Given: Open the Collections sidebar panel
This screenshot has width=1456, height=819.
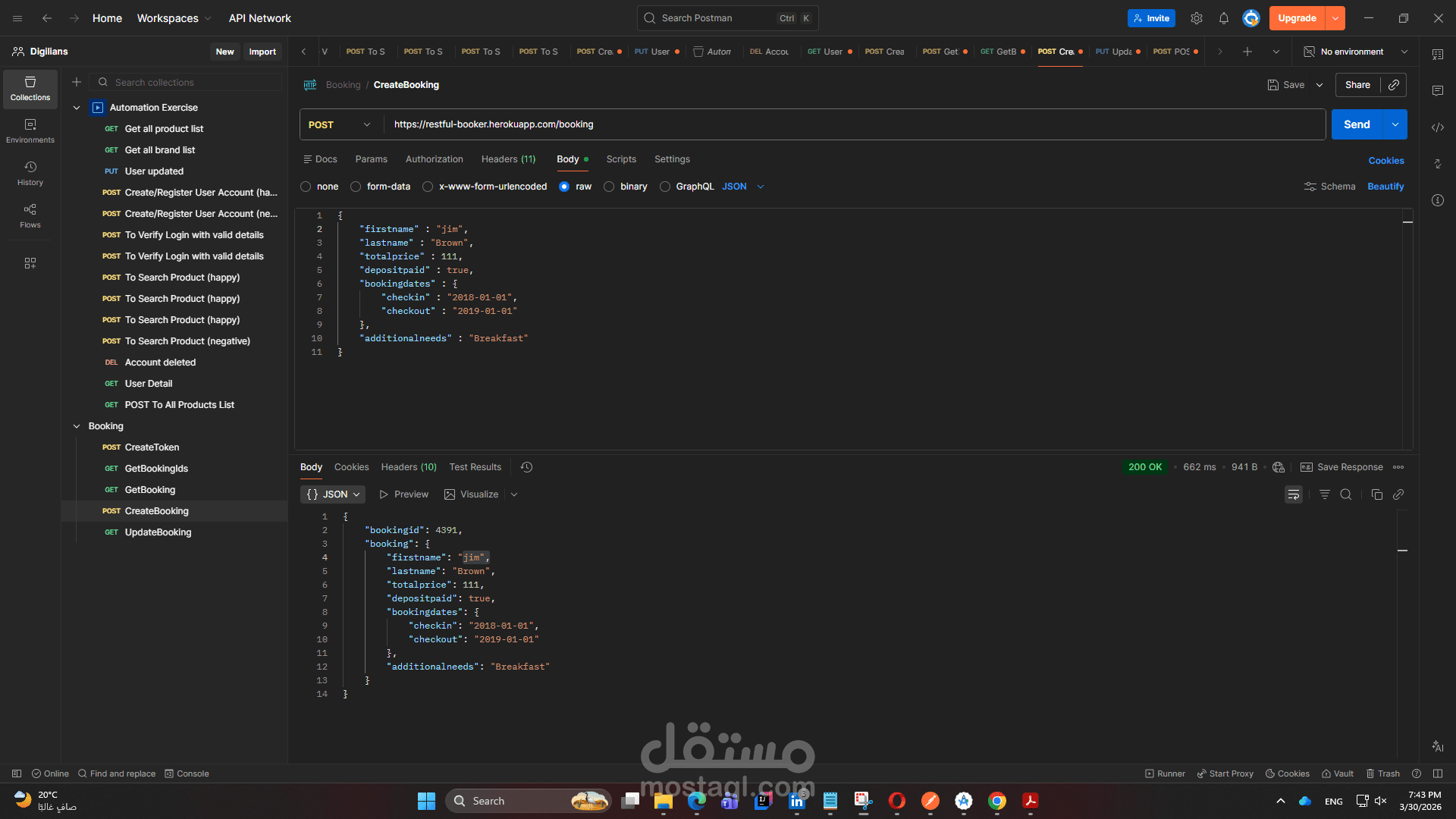Looking at the screenshot, I should pos(30,89).
